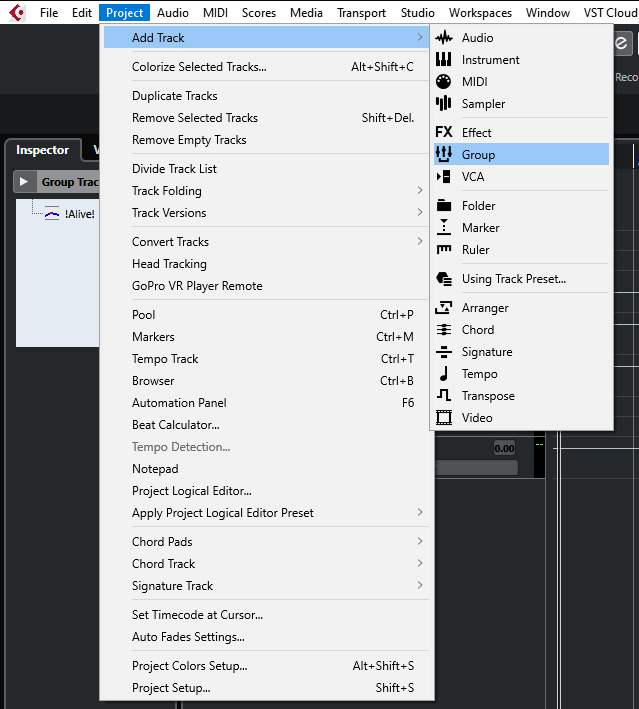Choose Duplicate Tracks menu entry
The width and height of the screenshot is (639, 709).
pos(175,96)
